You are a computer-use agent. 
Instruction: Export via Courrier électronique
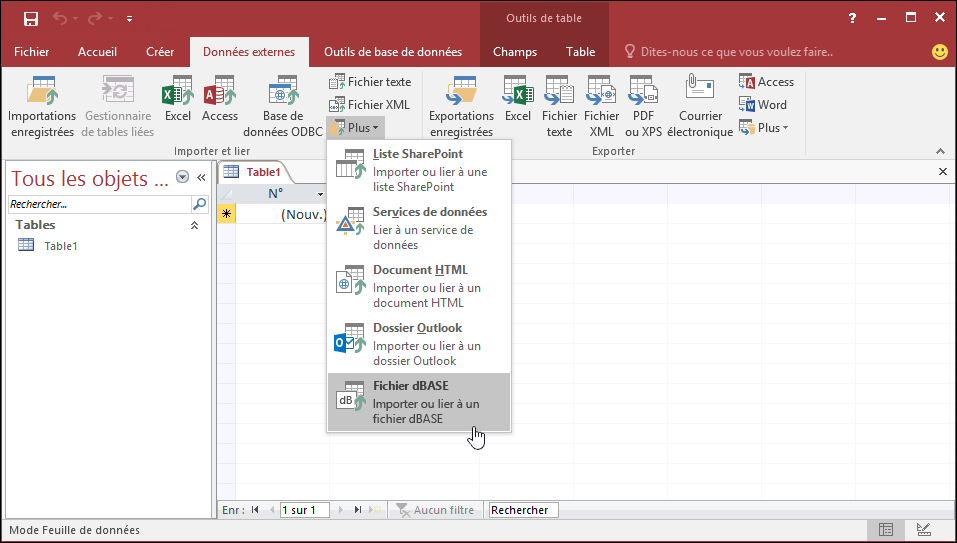tap(700, 107)
